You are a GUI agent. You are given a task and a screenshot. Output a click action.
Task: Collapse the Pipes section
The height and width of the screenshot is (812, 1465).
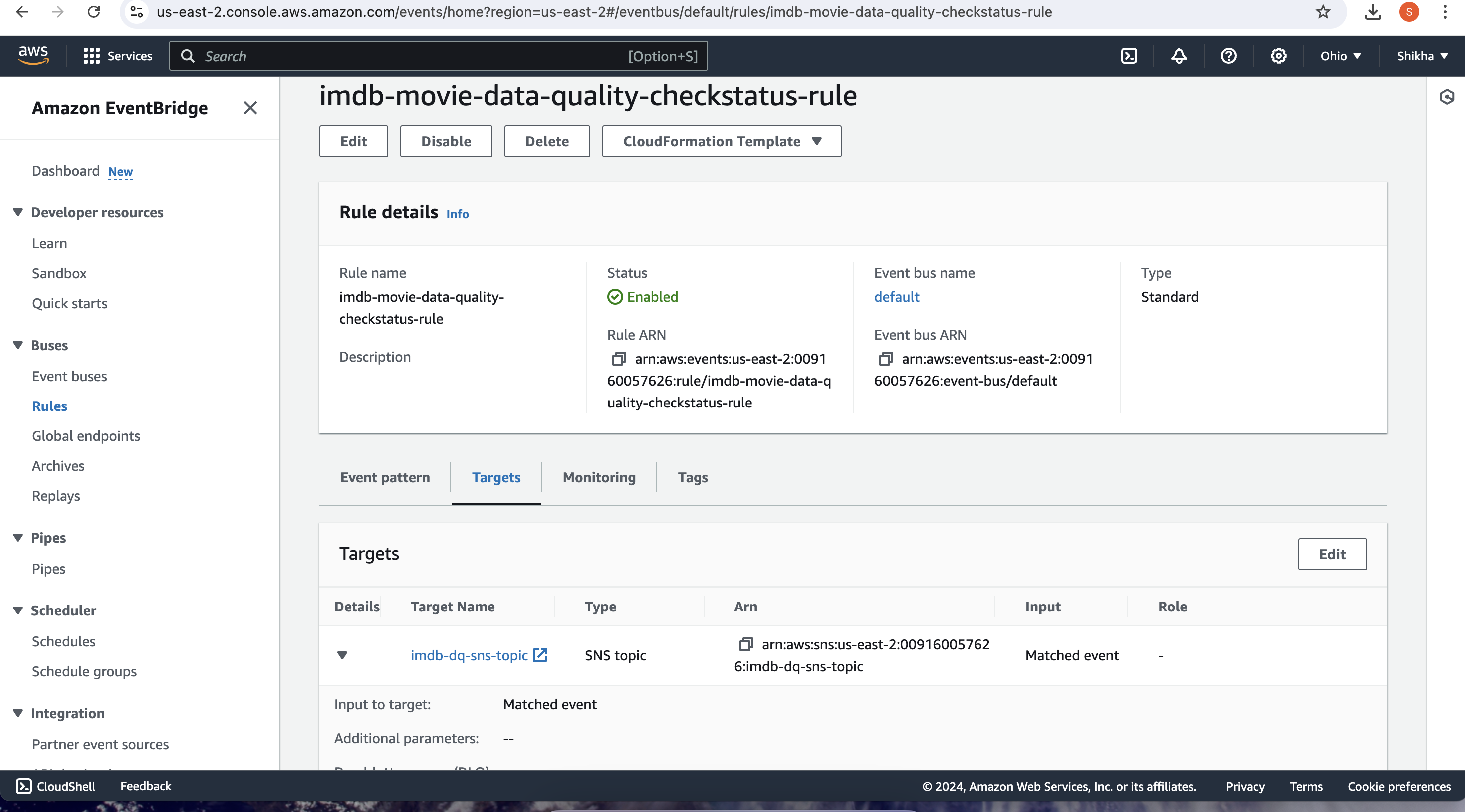tap(17, 537)
